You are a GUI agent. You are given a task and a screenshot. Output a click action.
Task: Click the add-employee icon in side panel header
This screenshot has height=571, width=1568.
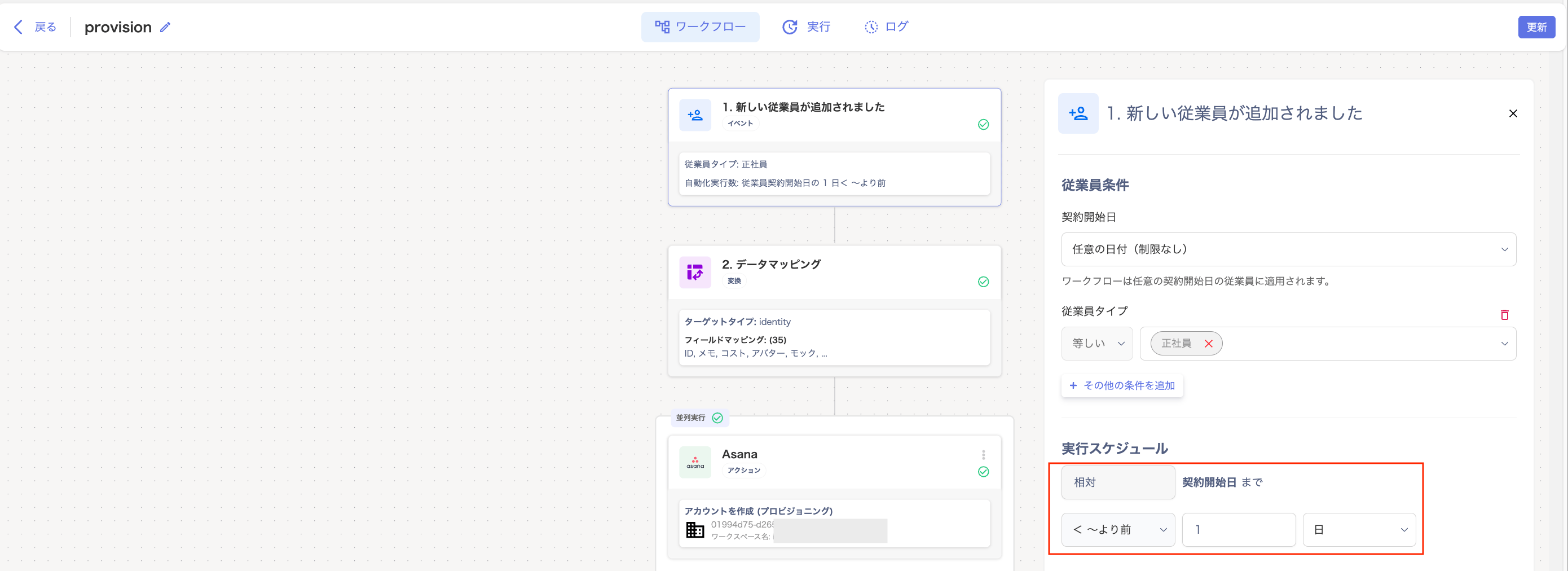[1078, 113]
